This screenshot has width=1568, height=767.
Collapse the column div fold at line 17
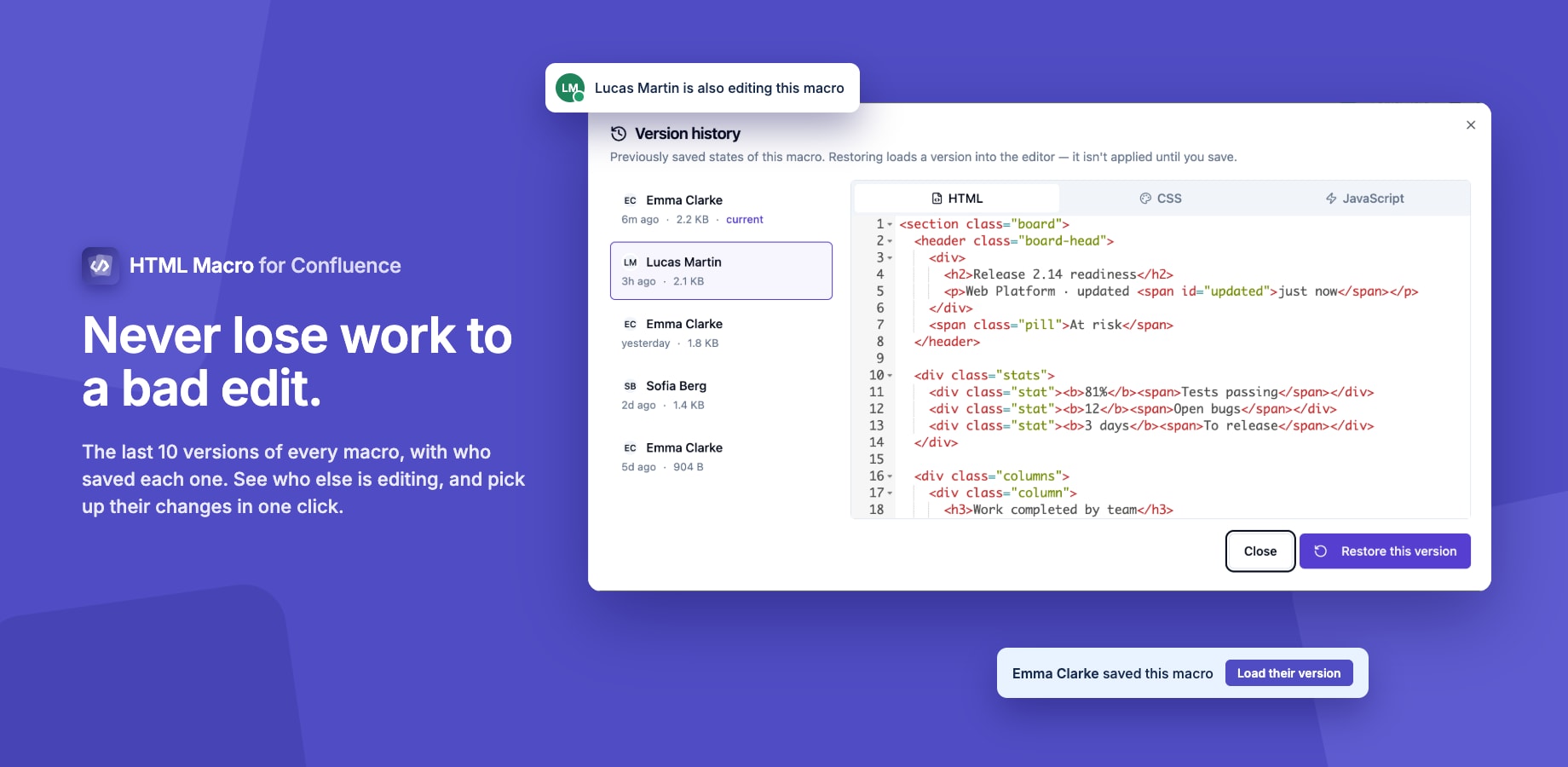pos(890,493)
